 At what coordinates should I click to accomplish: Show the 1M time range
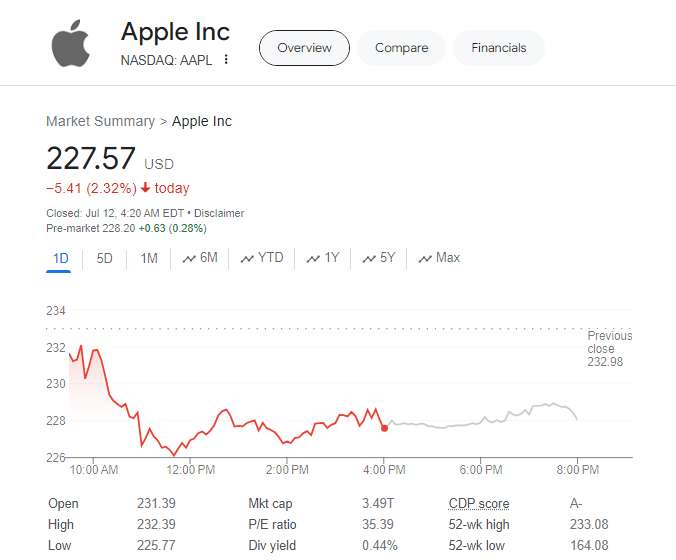(x=149, y=258)
